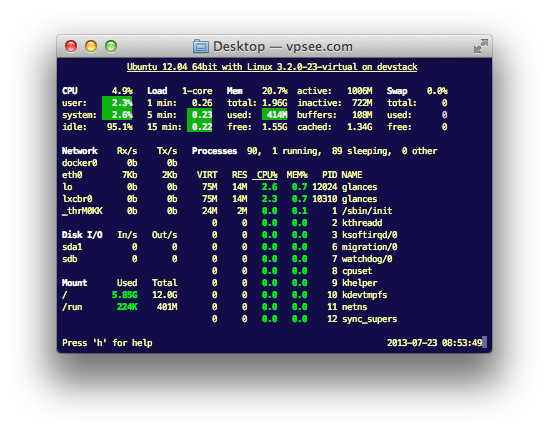Click the Network section heading
The image size is (549, 432).
[x=80, y=151]
